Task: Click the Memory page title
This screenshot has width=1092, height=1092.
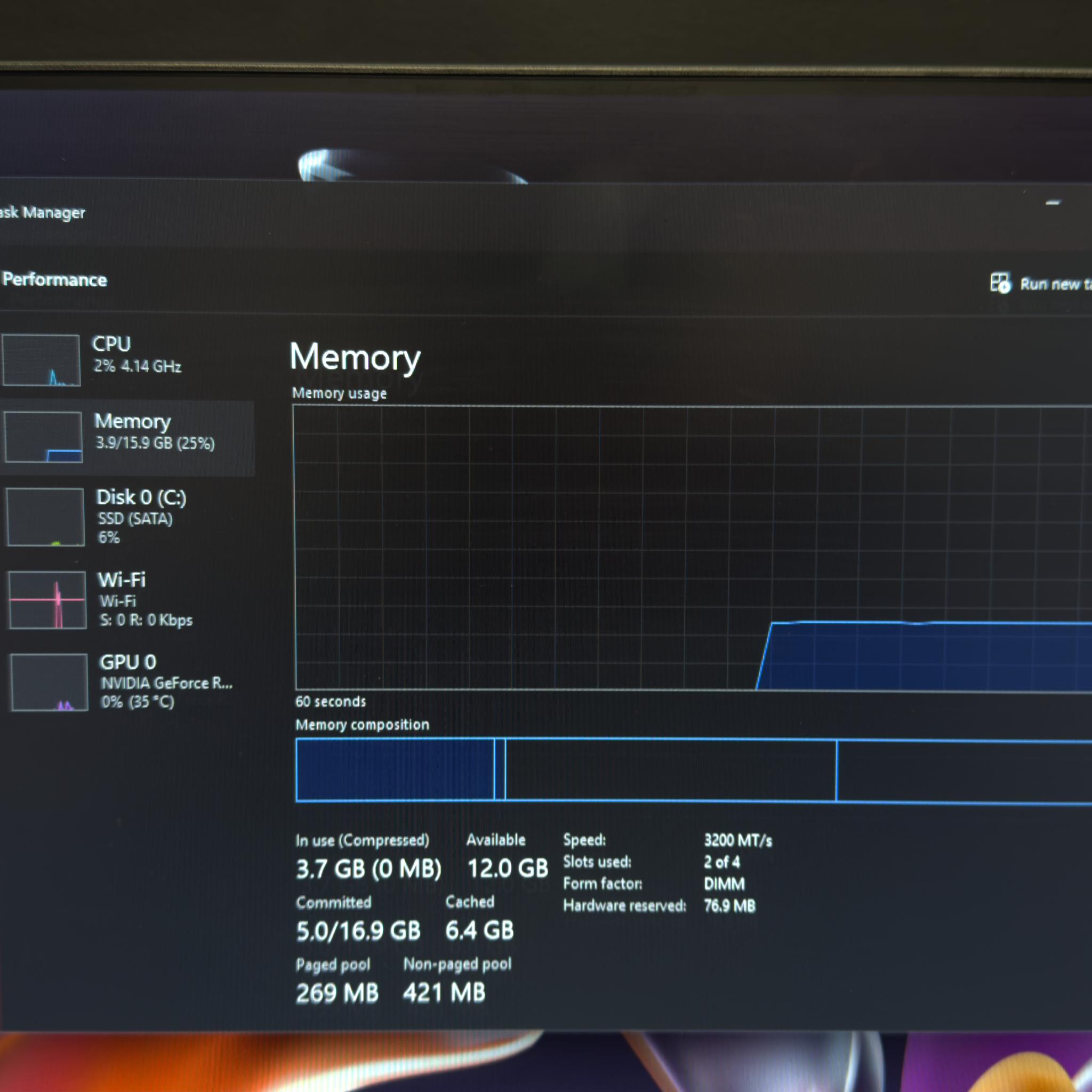Action: coord(355,358)
